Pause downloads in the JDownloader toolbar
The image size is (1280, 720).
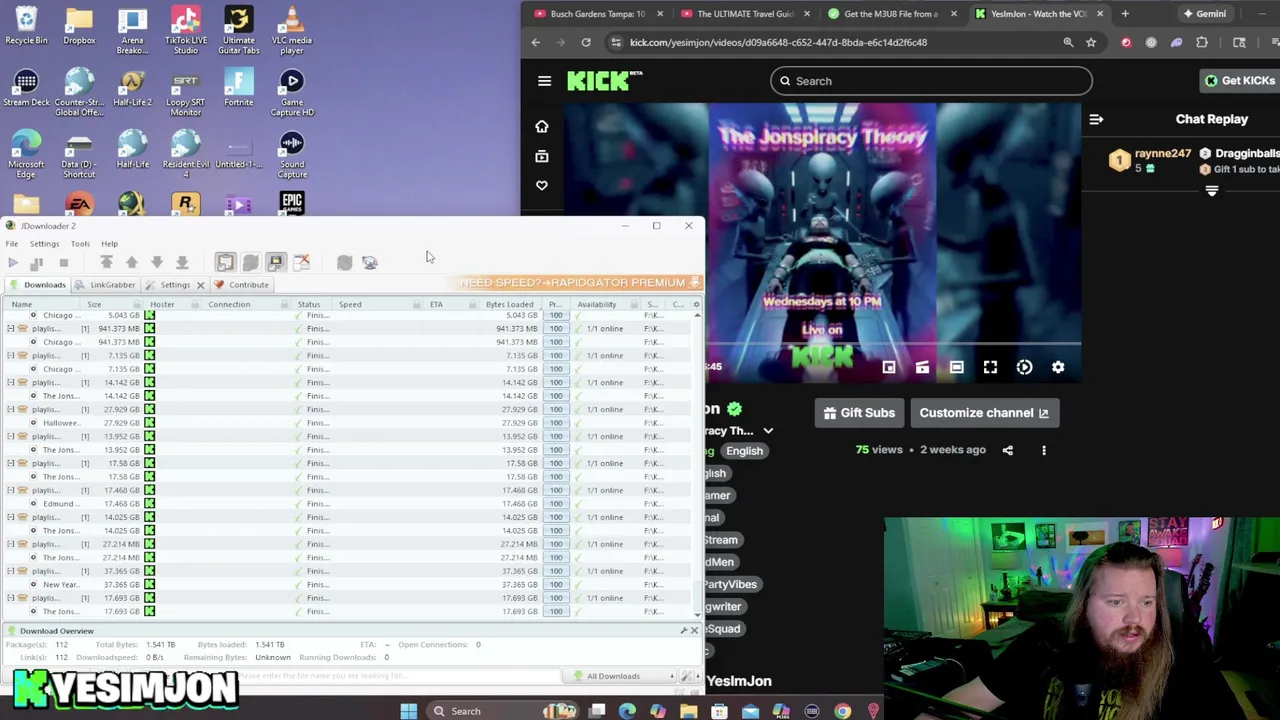(x=37, y=262)
